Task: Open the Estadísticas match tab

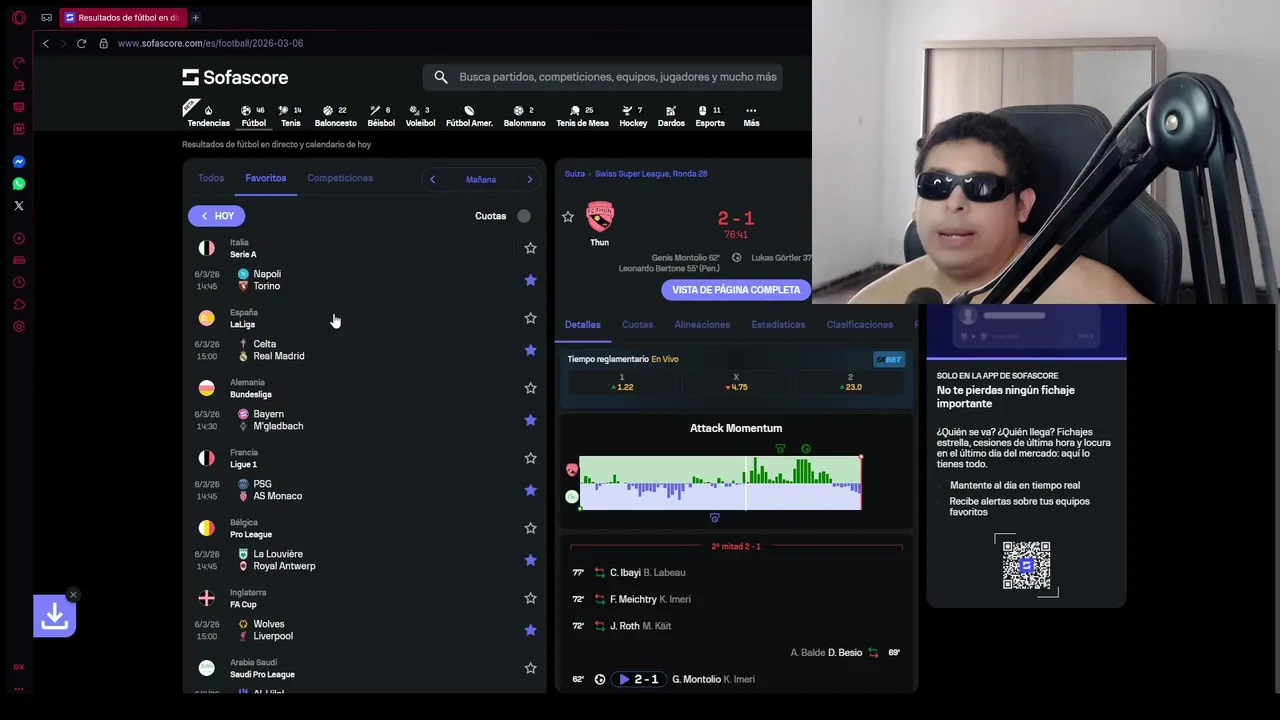Action: pyautogui.click(x=778, y=324)
